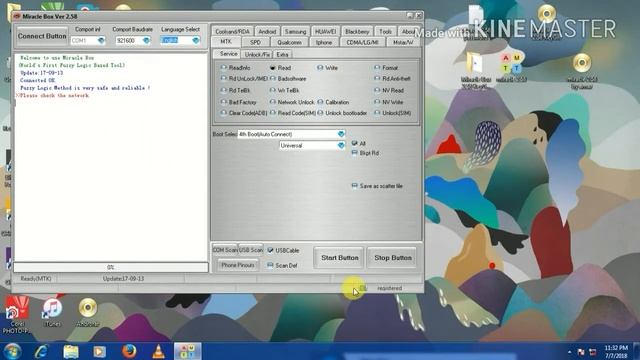Open the Iphone tab
The height and width of the screenshot is (360, 640).
[324, 42]
